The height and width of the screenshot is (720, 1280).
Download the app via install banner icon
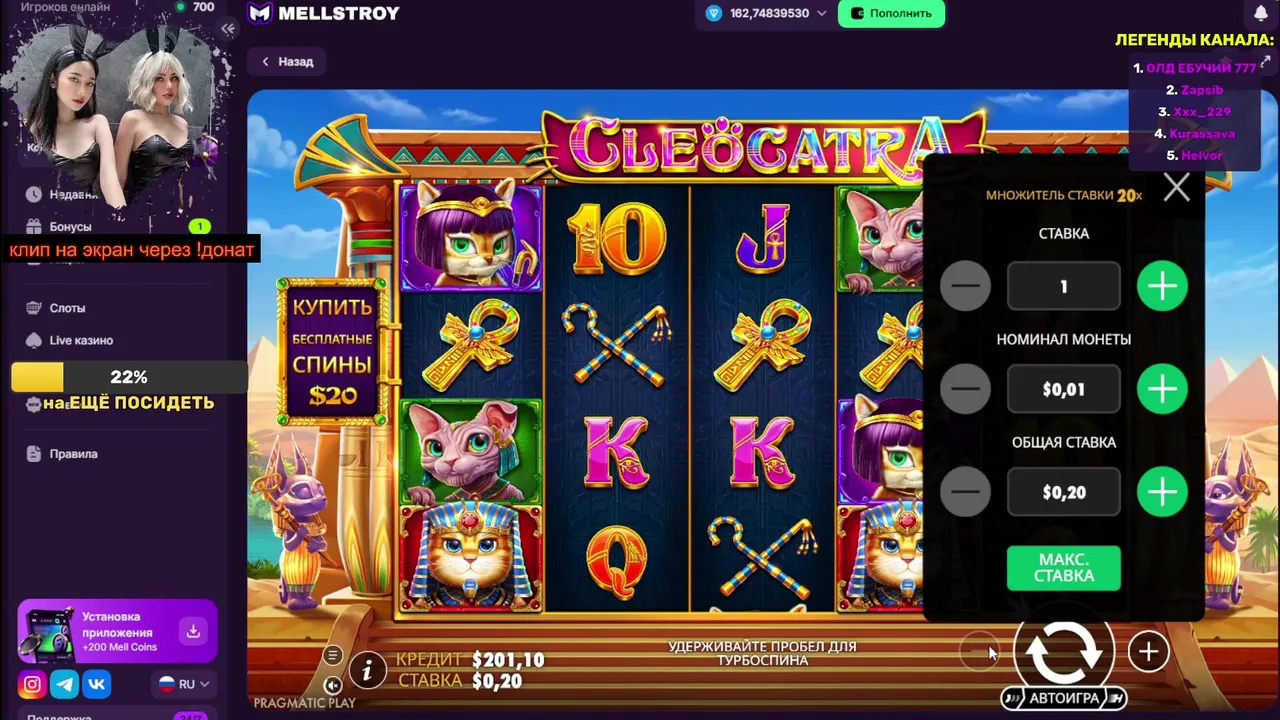click(x=193, y=631)
